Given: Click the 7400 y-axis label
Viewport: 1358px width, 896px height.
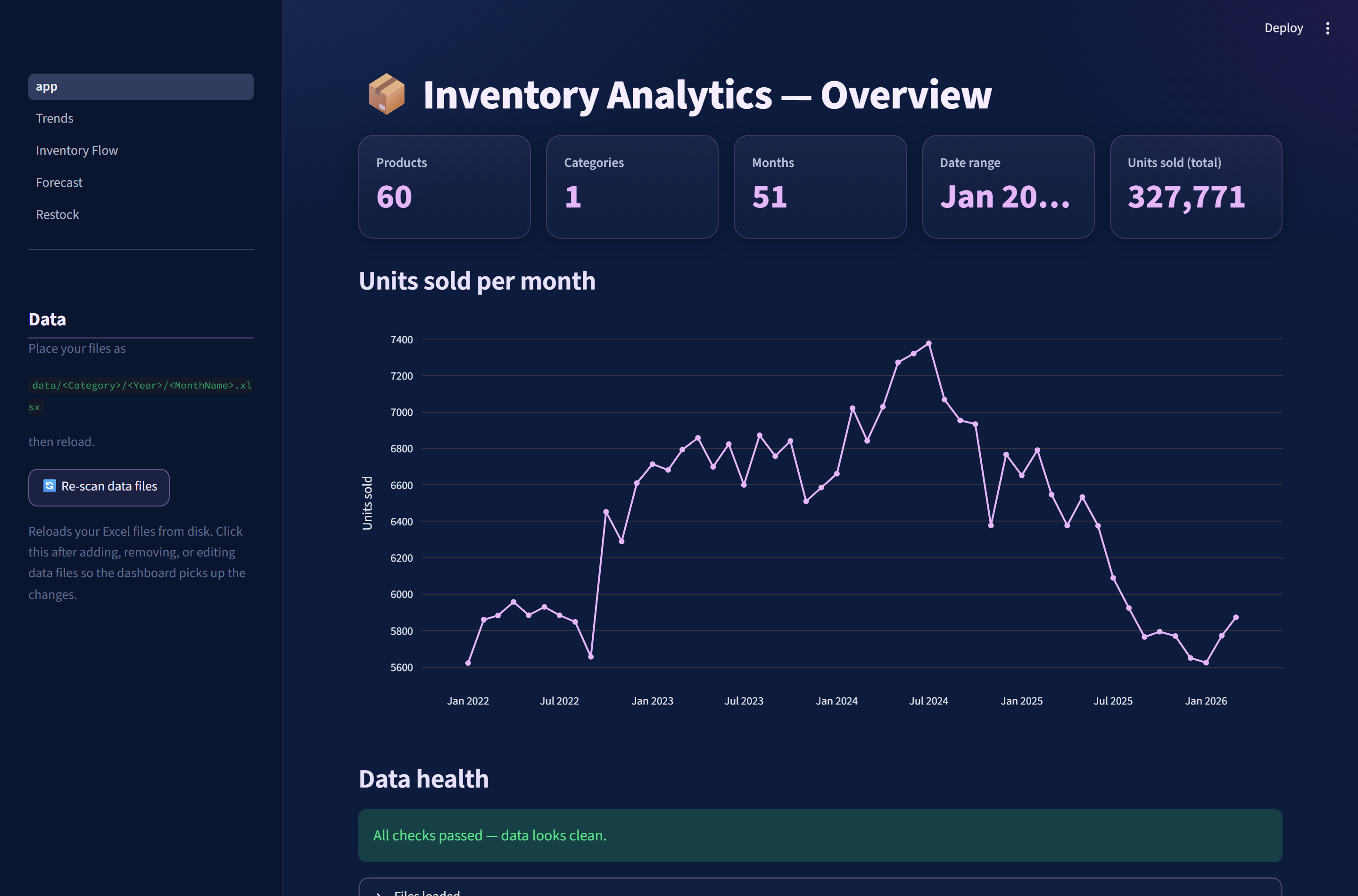Looking at the screenshot, I should (401, 340).
